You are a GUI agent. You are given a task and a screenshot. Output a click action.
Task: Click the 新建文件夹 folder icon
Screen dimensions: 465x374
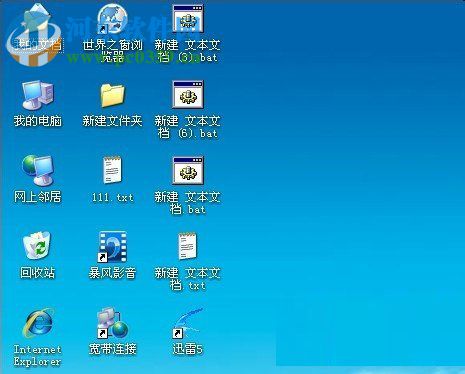point(113,95)
